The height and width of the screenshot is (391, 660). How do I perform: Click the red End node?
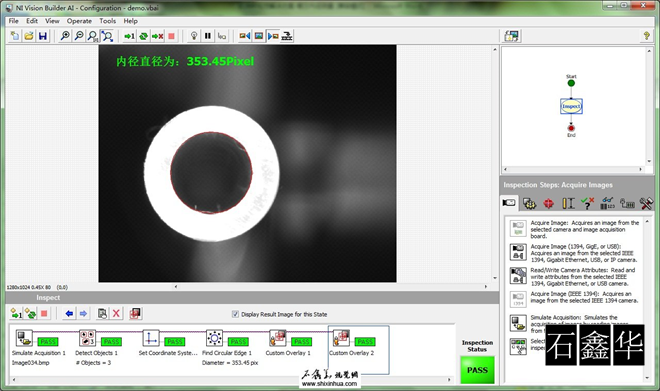[x=571, y=128]
